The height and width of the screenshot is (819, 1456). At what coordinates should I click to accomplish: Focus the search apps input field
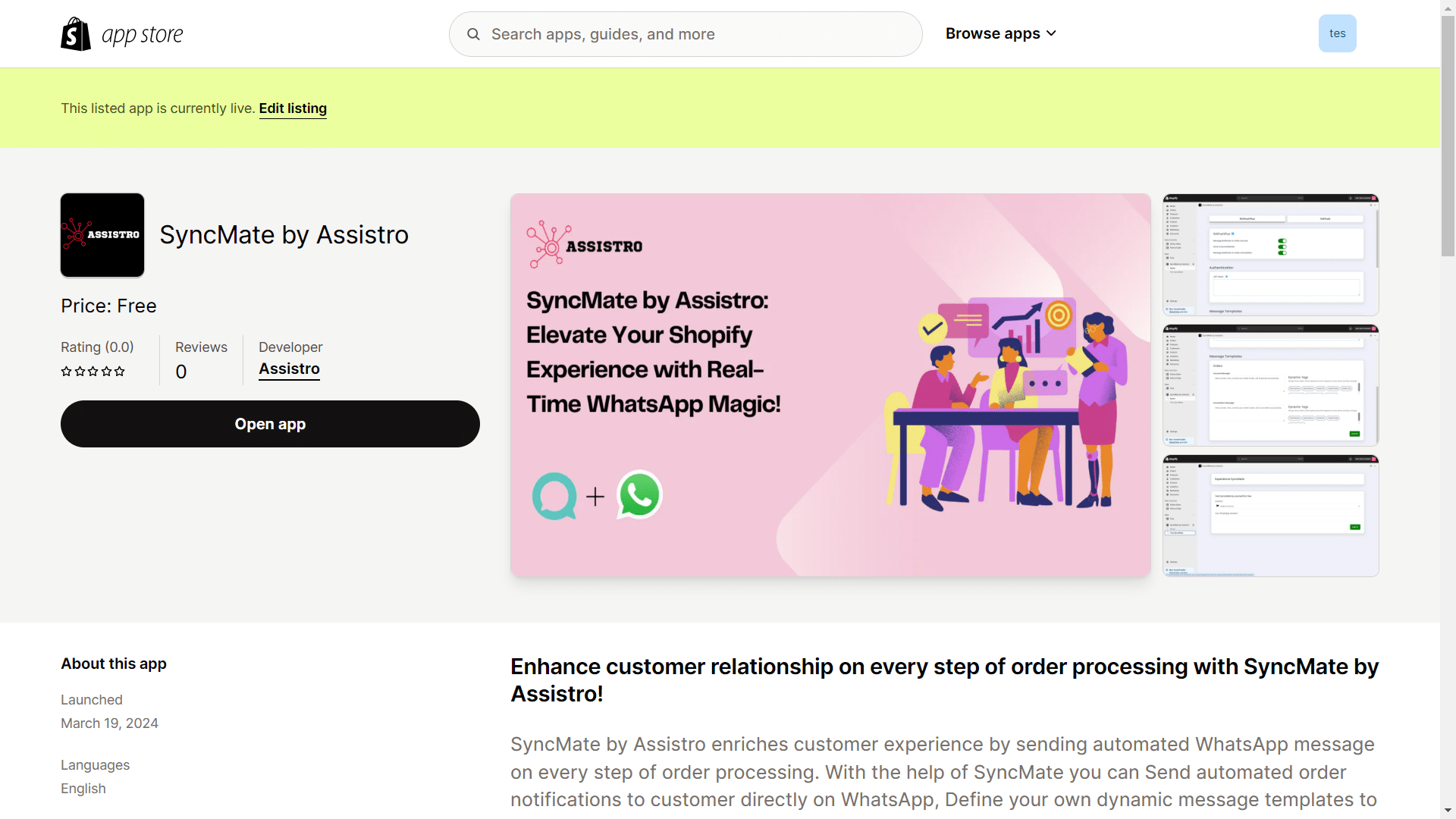(x=698, y=34)
